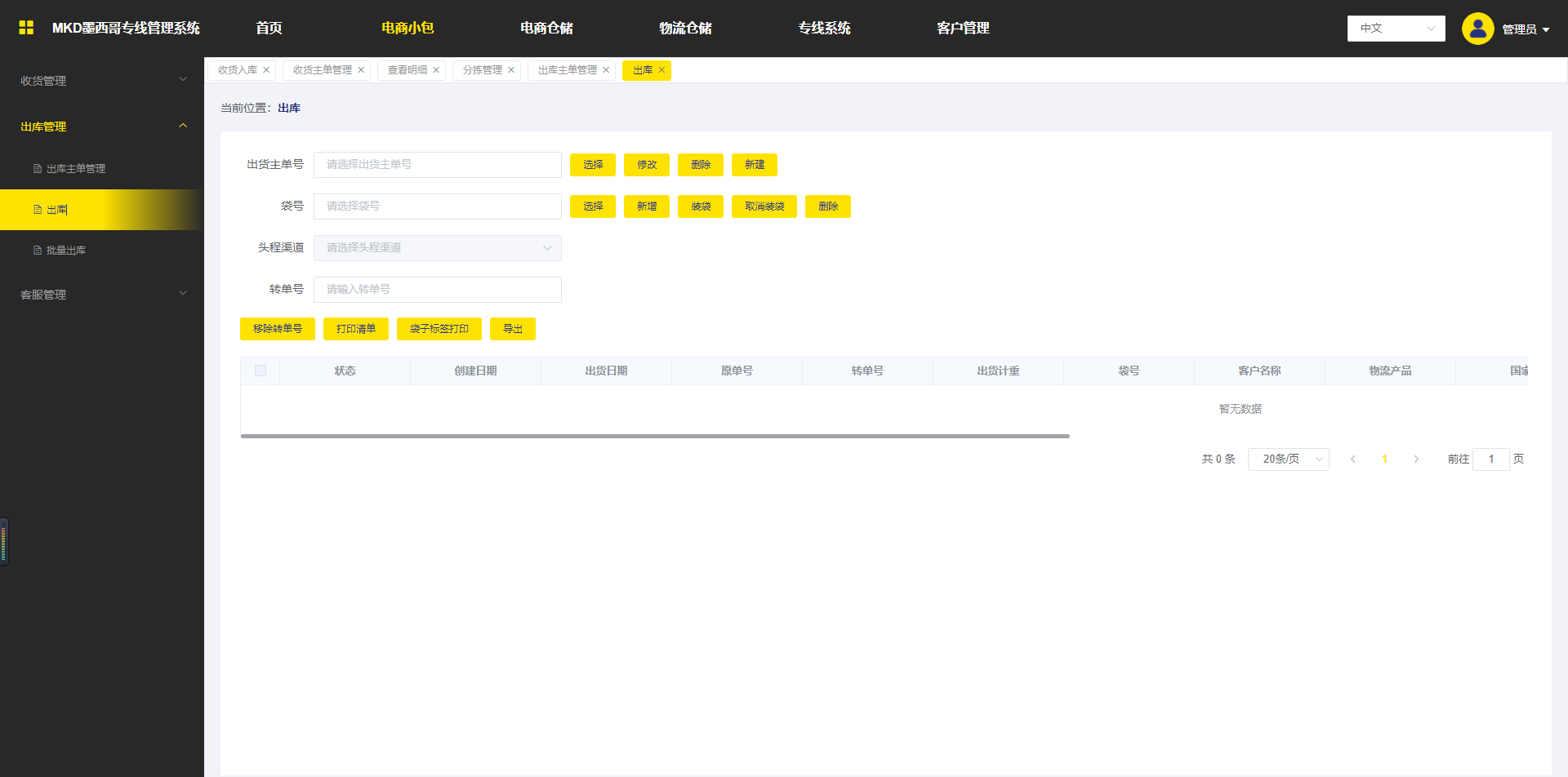Expand the 客服管理 sidebar section
Image resolution: width=1568 pixels, height=777 pixels.
pos(102,294)
